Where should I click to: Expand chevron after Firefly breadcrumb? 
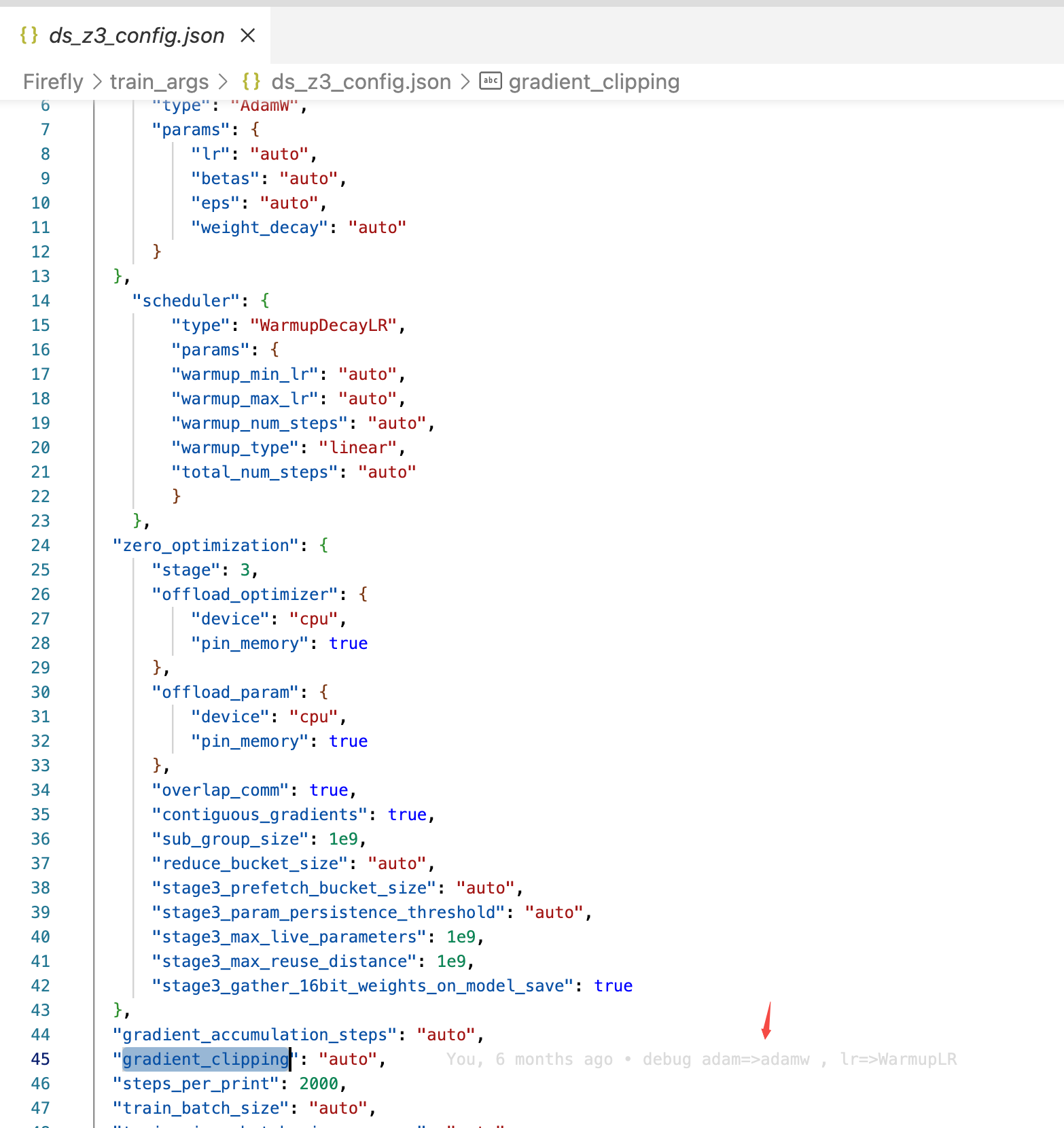point(96,82)
